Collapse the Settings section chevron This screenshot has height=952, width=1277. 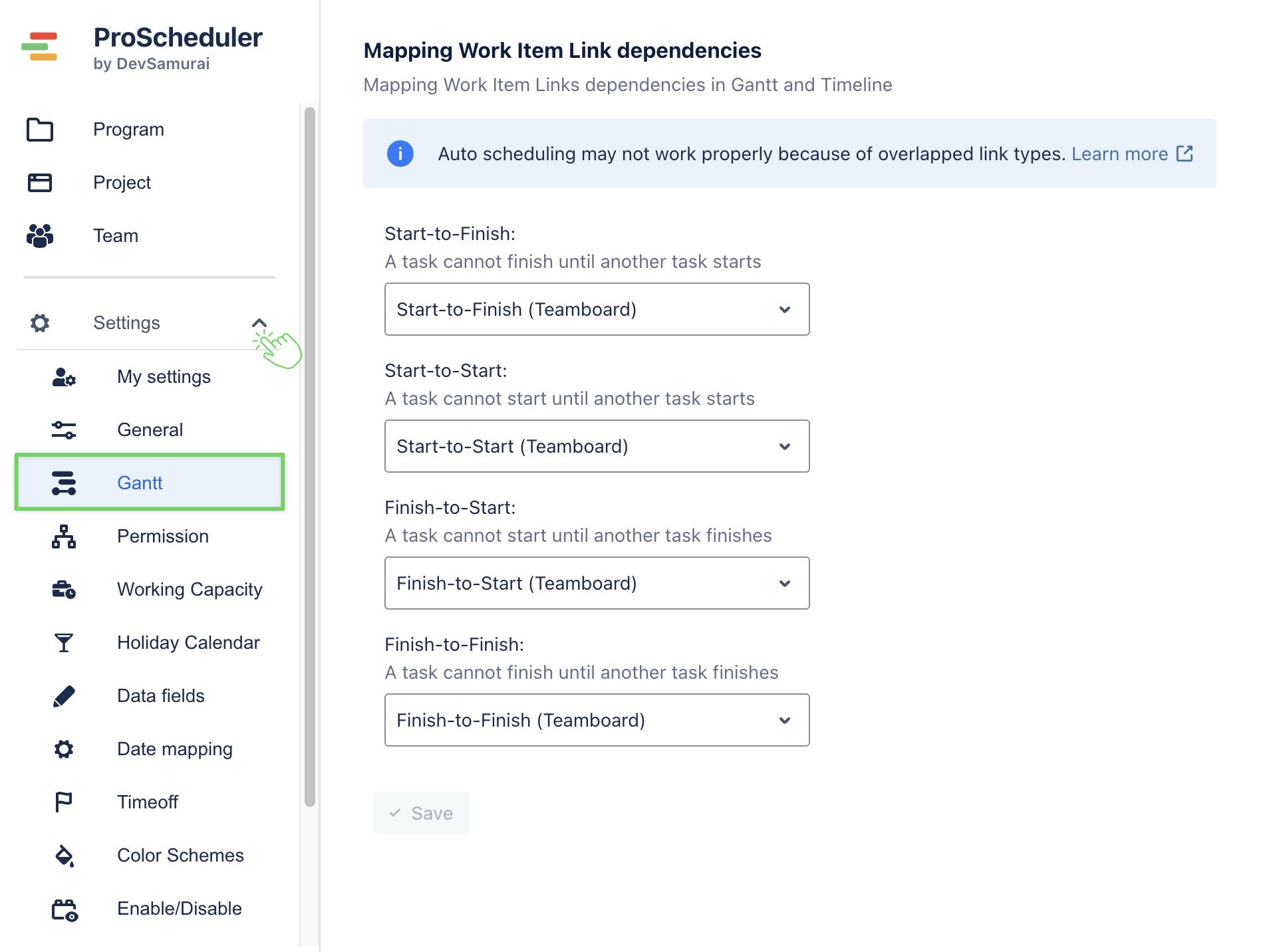pos(259,323)
